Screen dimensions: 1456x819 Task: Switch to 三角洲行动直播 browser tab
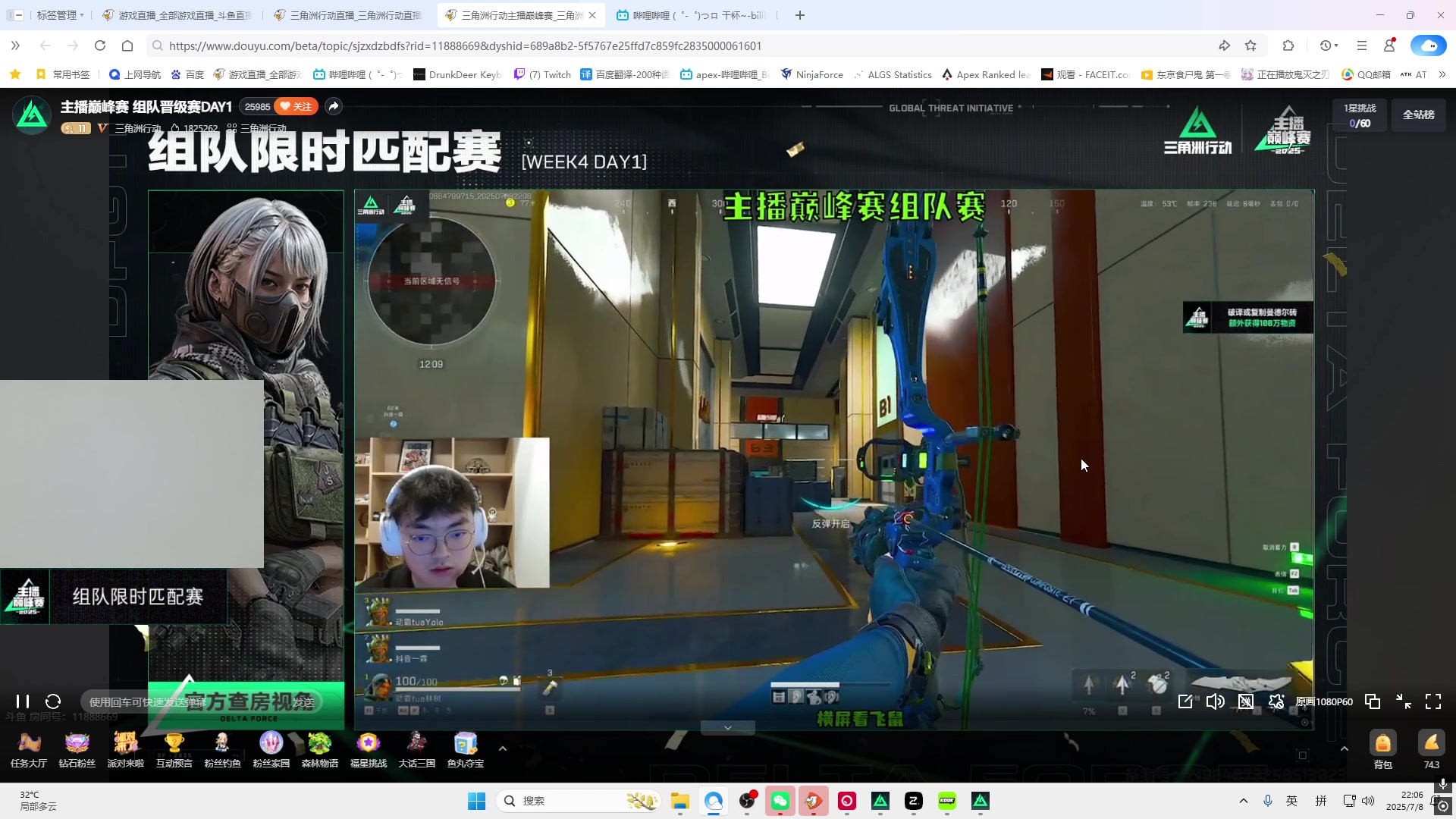point(348,15)
